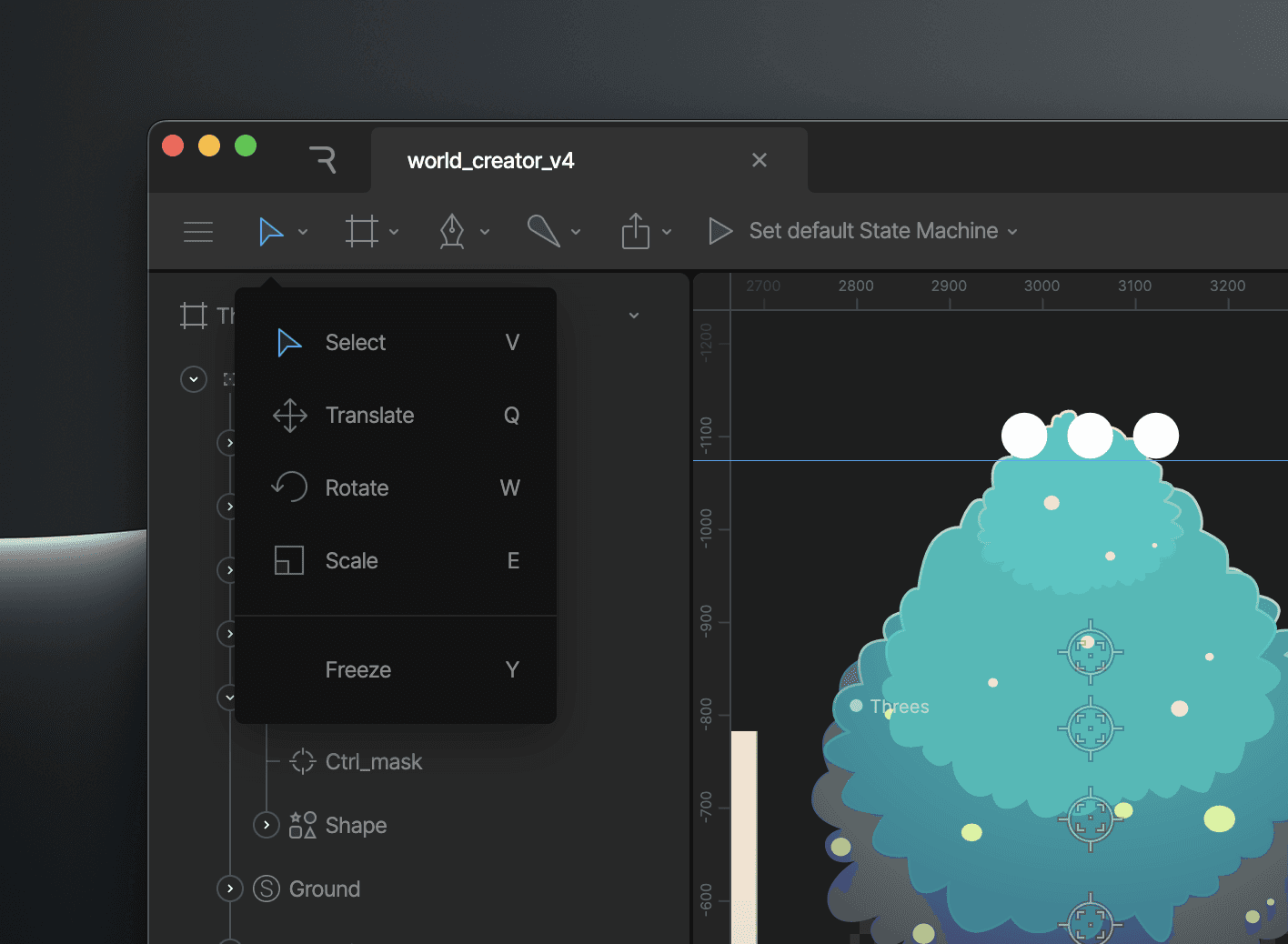Choose Rotate from the tool menu

(396, 488)
